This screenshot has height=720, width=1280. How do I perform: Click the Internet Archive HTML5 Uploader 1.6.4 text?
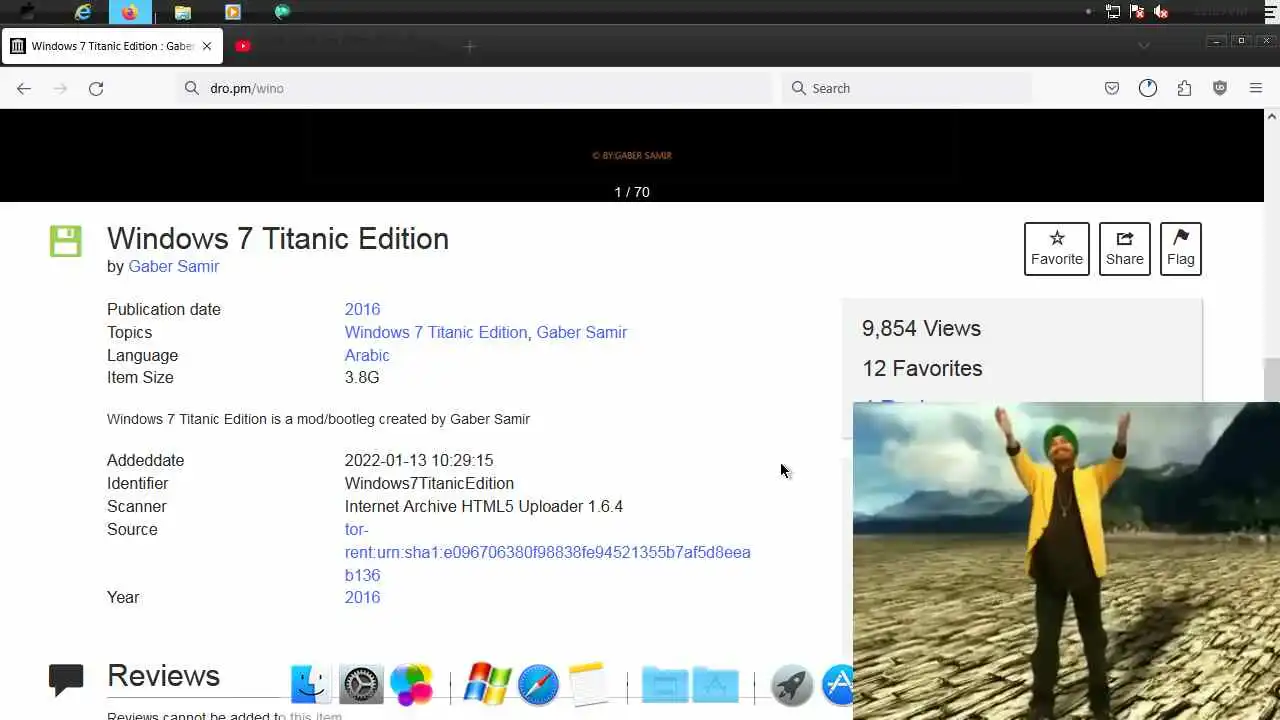[x=484, y=506]
